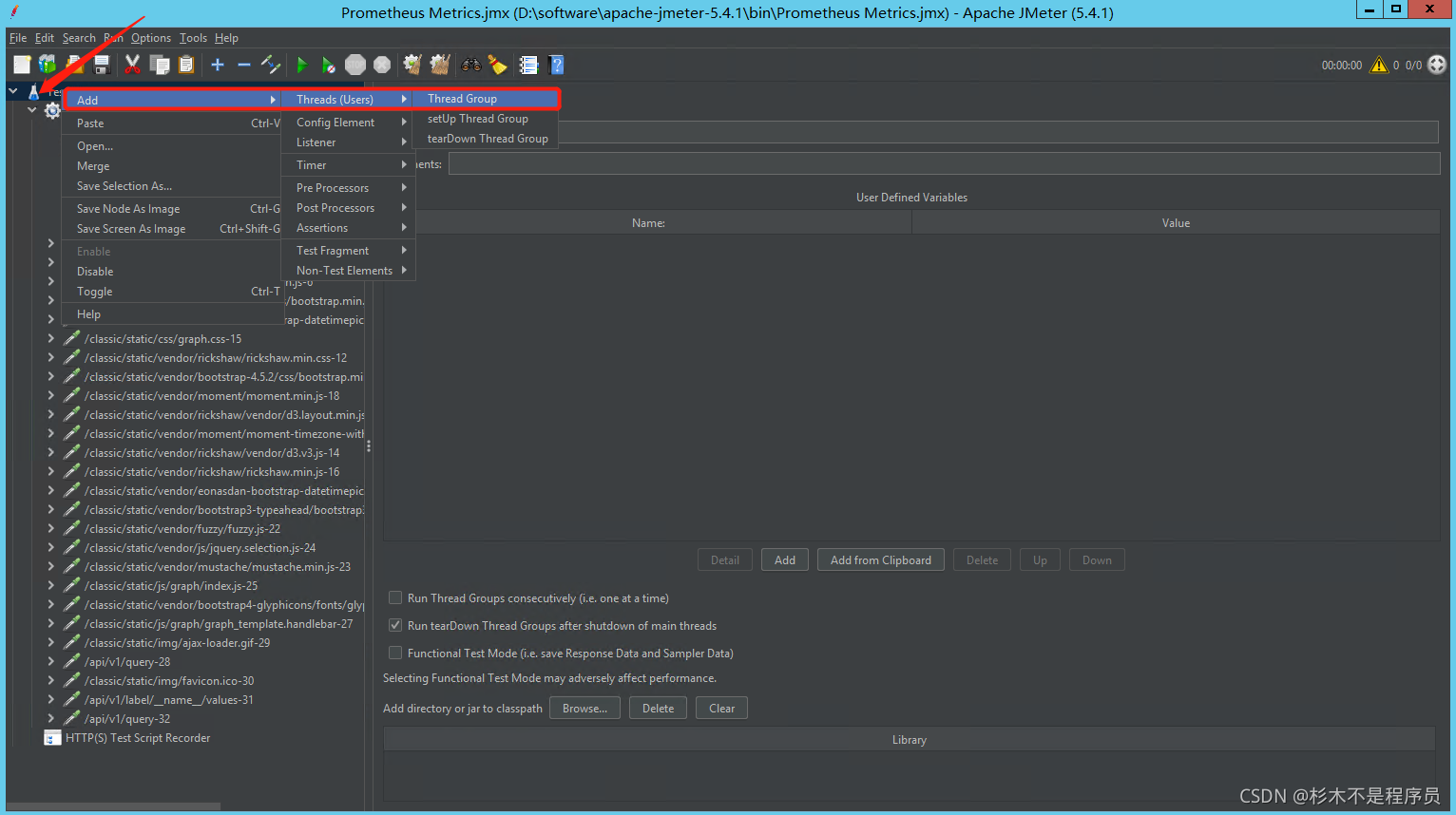Open the Templates toolbar icon
This screenshot has width=1456, height=815.
tap(48, 65)
